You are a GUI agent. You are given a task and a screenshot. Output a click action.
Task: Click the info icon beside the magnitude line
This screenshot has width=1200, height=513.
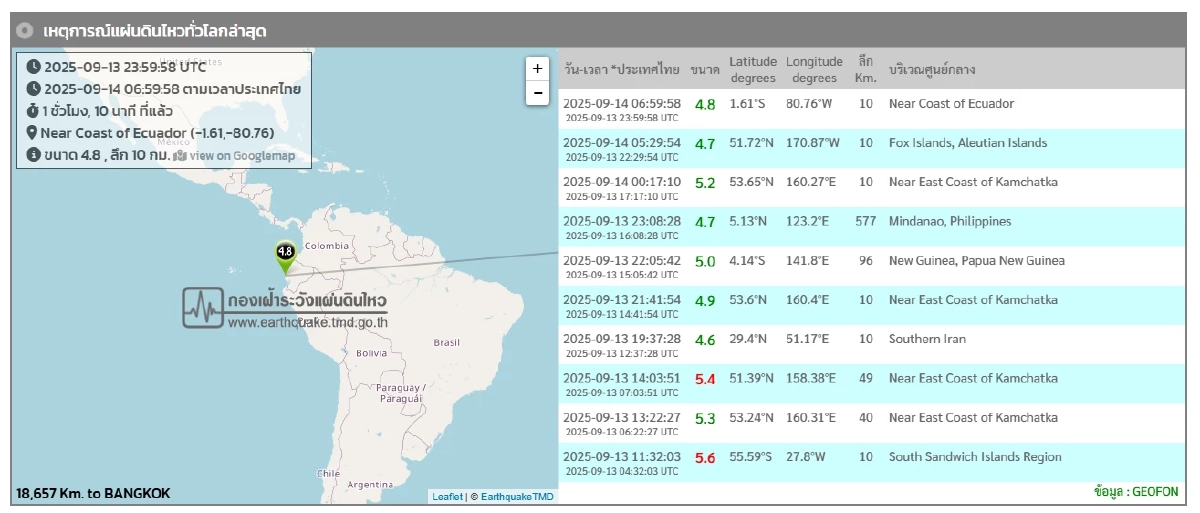[33, 155]
